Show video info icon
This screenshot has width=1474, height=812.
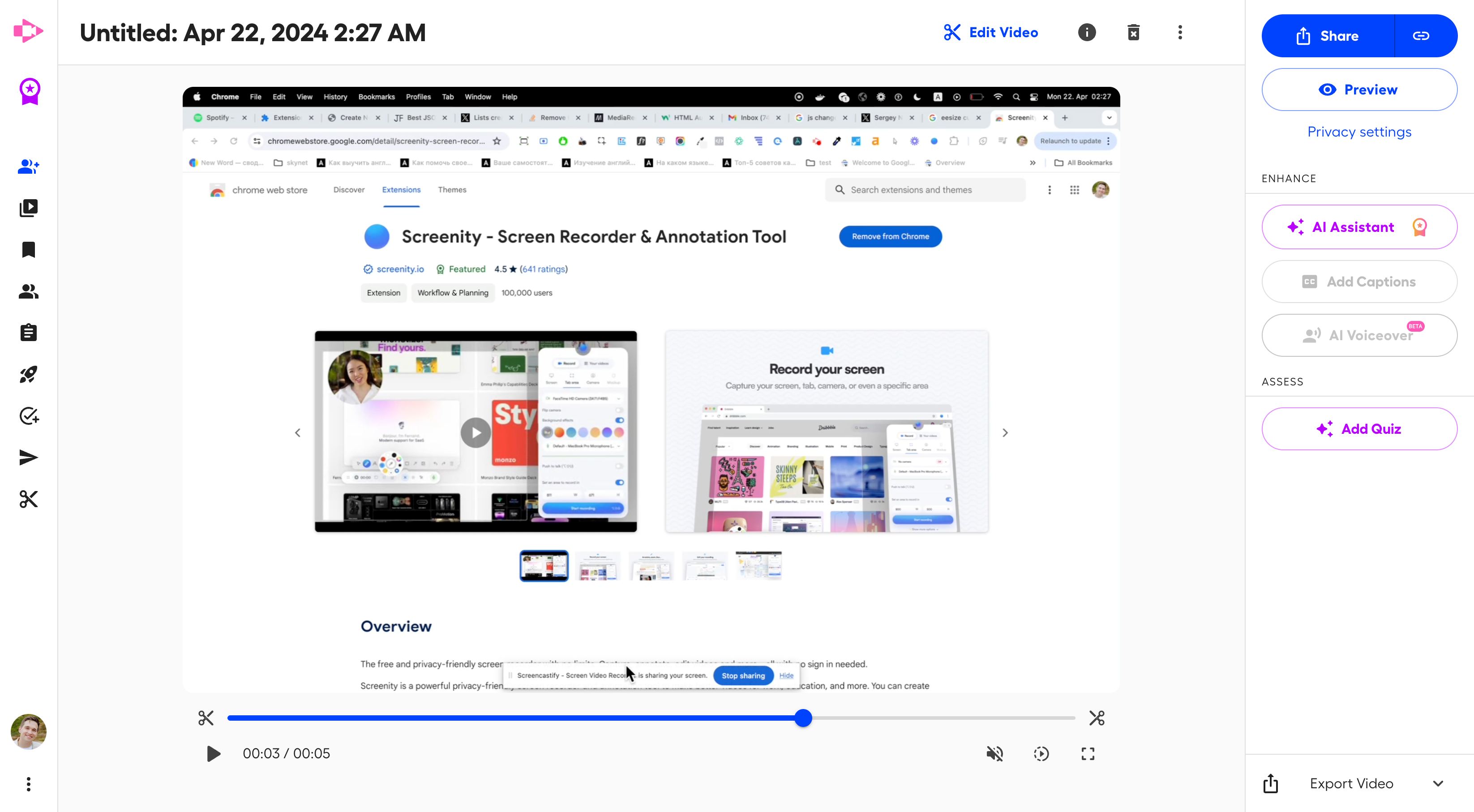coord(1087,33)
